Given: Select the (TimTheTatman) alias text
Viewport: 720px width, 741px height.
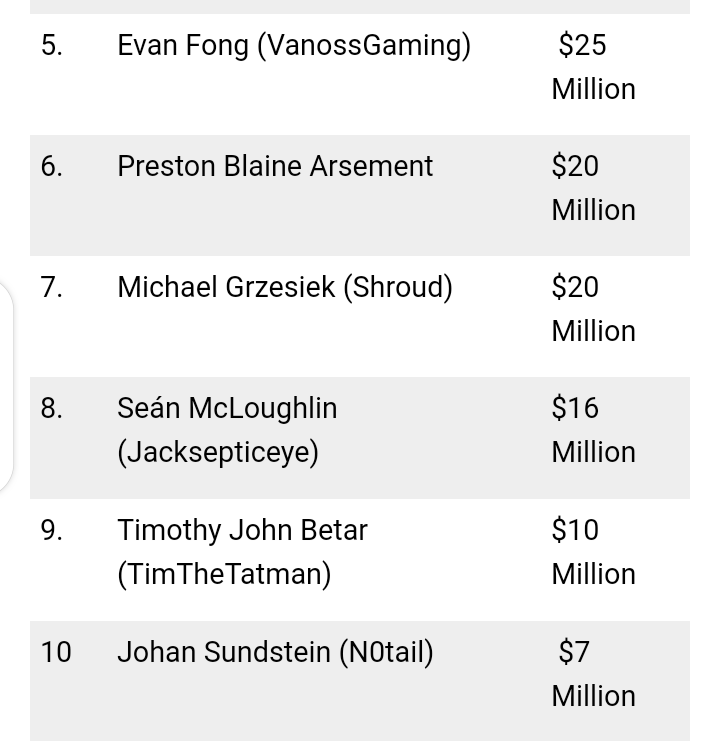Looking at the screenshot, I should point(224,575).
